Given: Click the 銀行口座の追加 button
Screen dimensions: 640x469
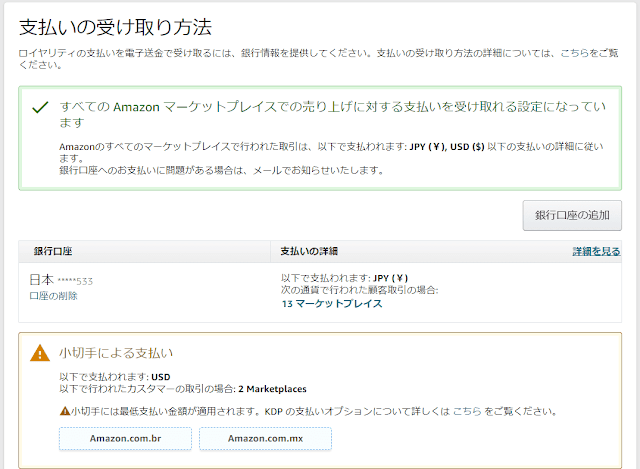Looking at the screenshot, I should tap(572, 215).
